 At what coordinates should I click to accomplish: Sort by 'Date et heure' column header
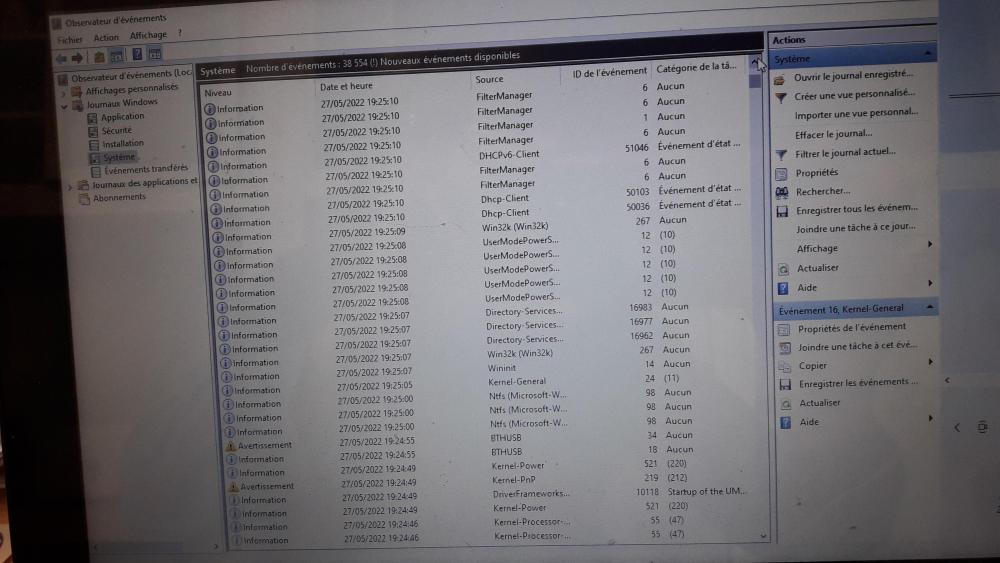coord(346,86)
